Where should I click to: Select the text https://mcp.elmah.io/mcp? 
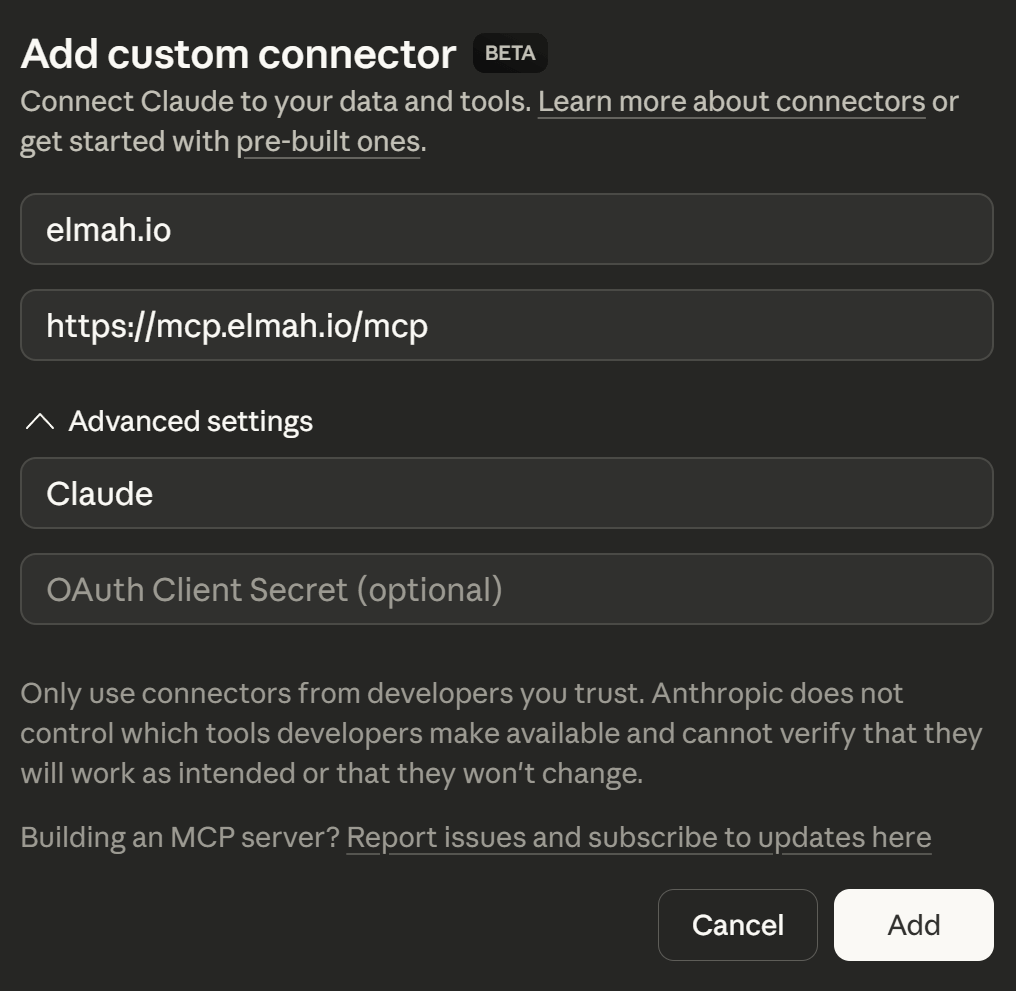[x=235, y=325]
